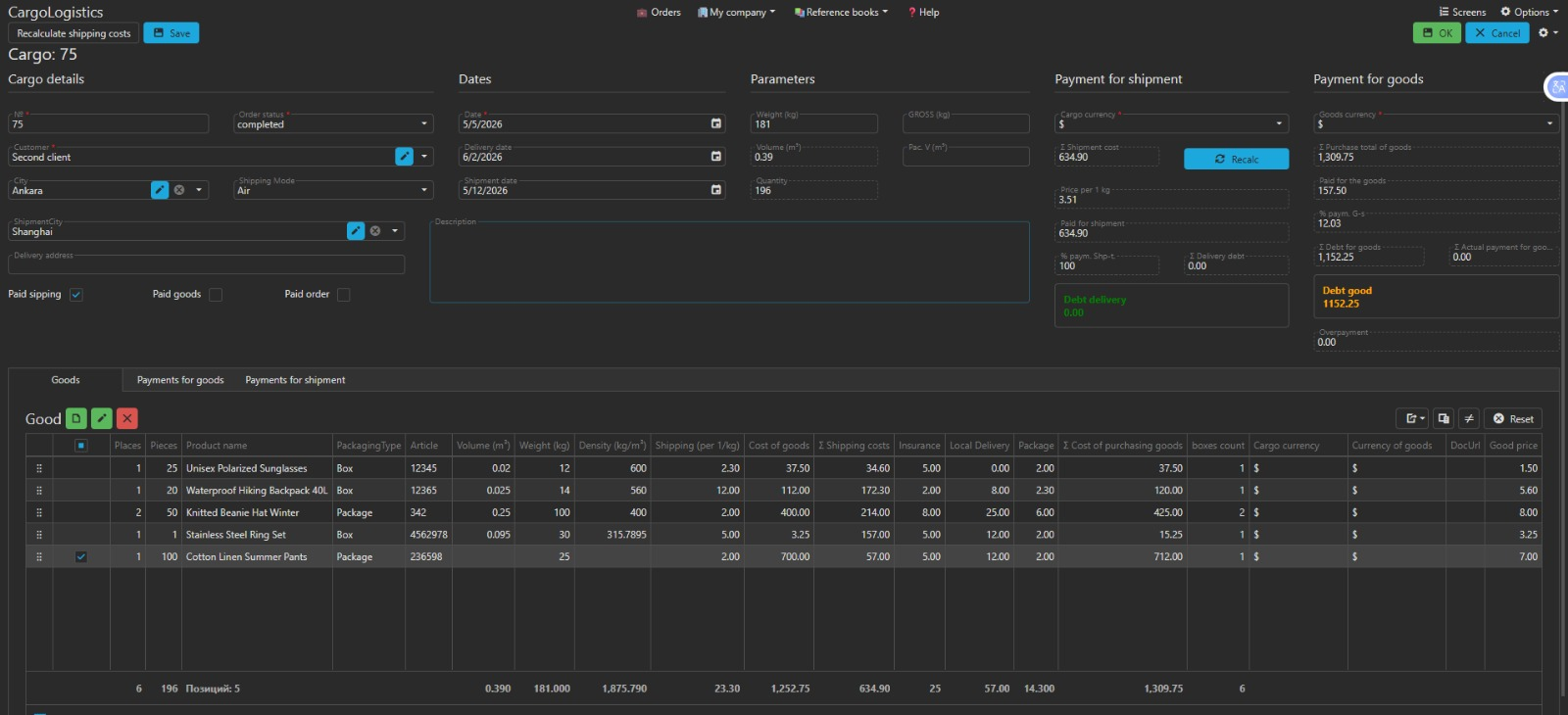The height and width of the screenshot is (715, 1568).
Task: Open the calendar for the Date field
Action: (715, 123)
